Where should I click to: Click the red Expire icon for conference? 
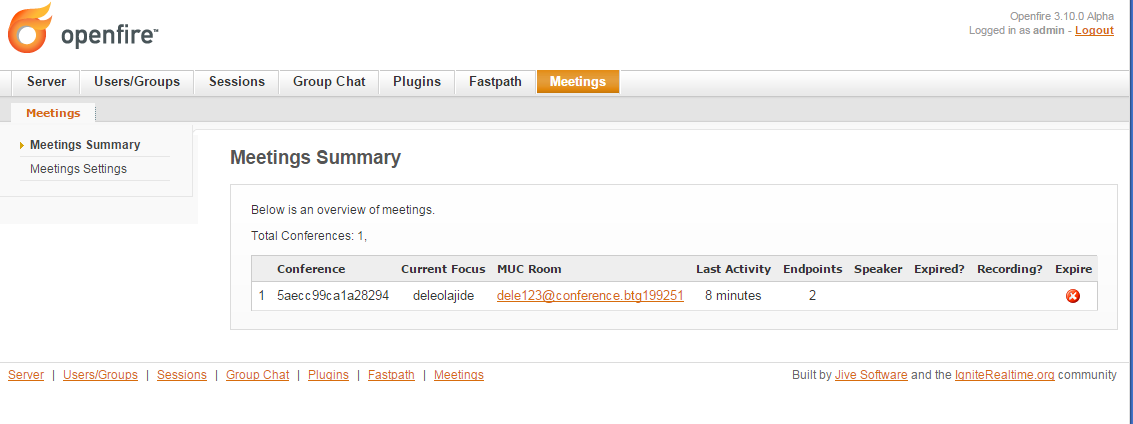coord(1073,295)
